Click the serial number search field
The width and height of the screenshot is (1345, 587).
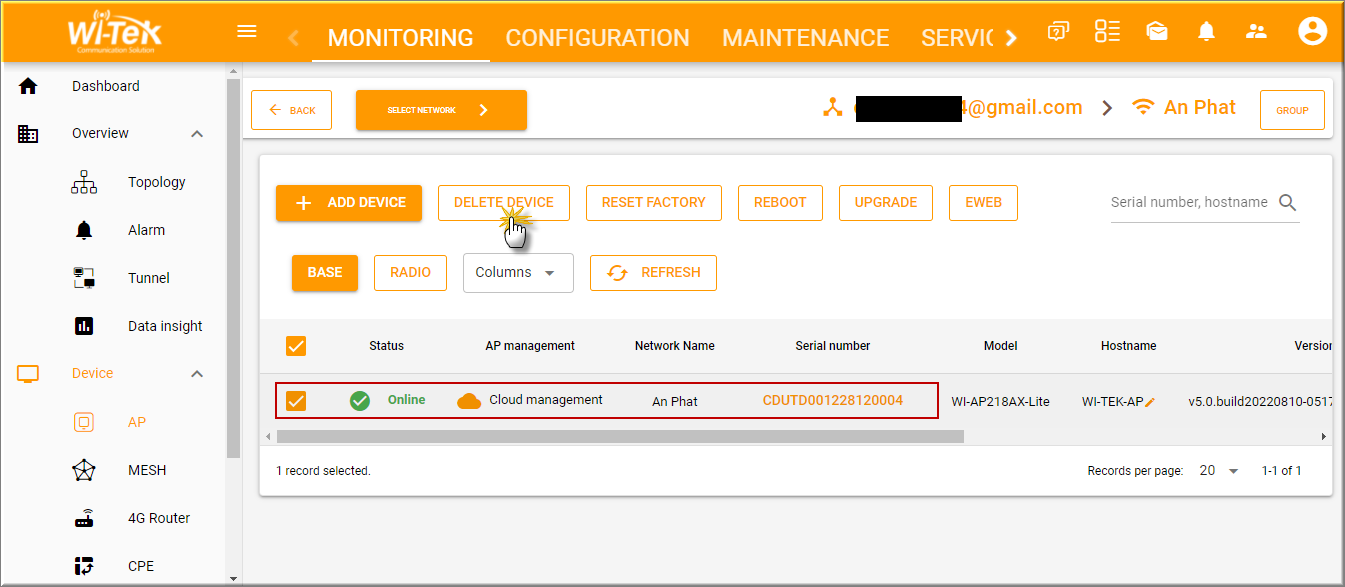[x=1188, y=202]
